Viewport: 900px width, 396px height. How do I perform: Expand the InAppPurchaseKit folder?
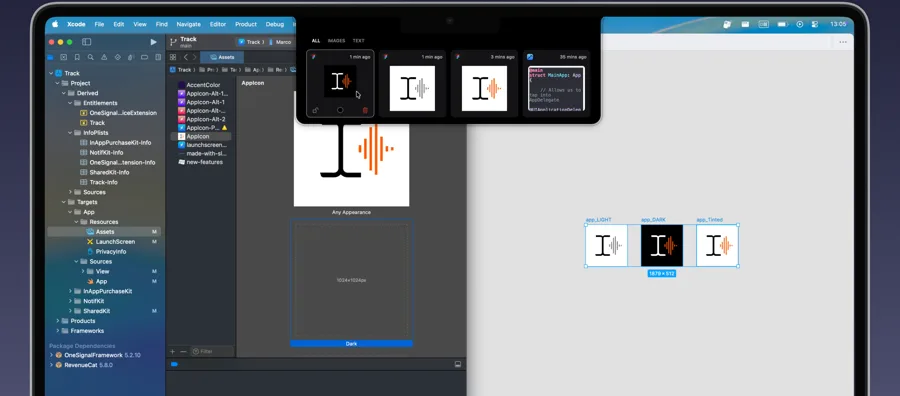pyautogui.click(x=70, y=292)
